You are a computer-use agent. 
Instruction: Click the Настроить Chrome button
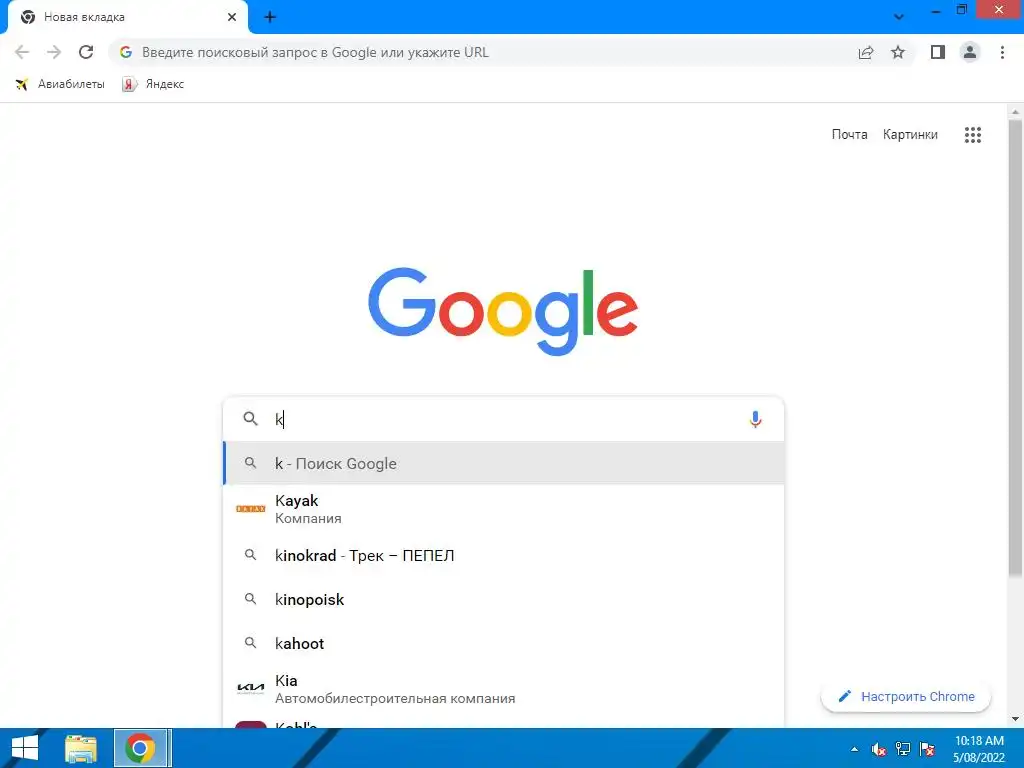tap(906, 697)
